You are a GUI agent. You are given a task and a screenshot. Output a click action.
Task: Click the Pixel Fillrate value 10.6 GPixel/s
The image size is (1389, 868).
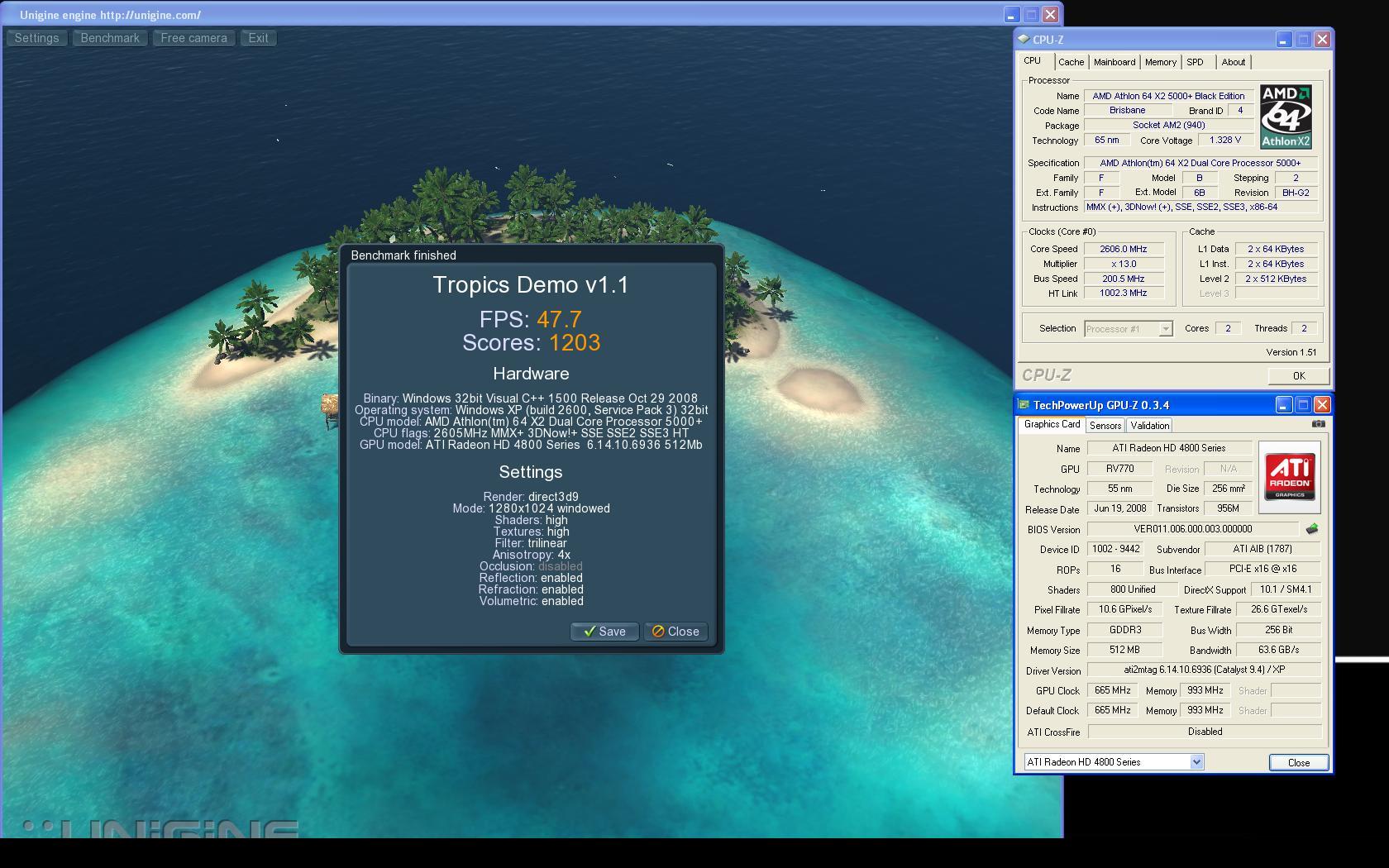[1125, 609]
